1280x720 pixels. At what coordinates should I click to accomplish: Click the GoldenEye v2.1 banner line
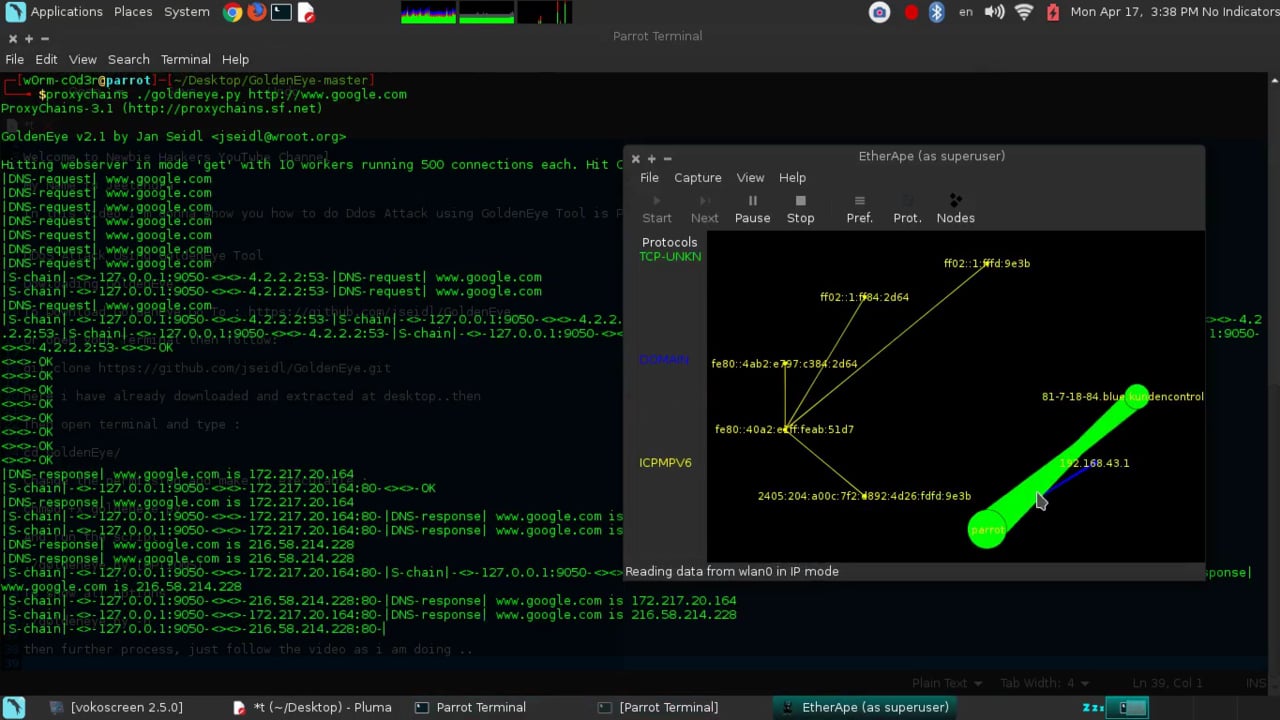[x=173, y=136]
